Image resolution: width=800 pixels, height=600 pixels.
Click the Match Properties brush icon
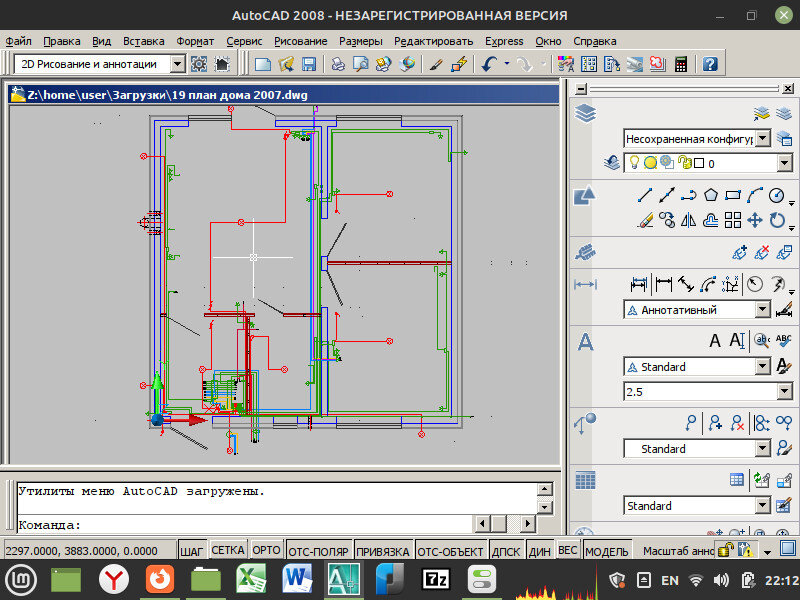436,64
